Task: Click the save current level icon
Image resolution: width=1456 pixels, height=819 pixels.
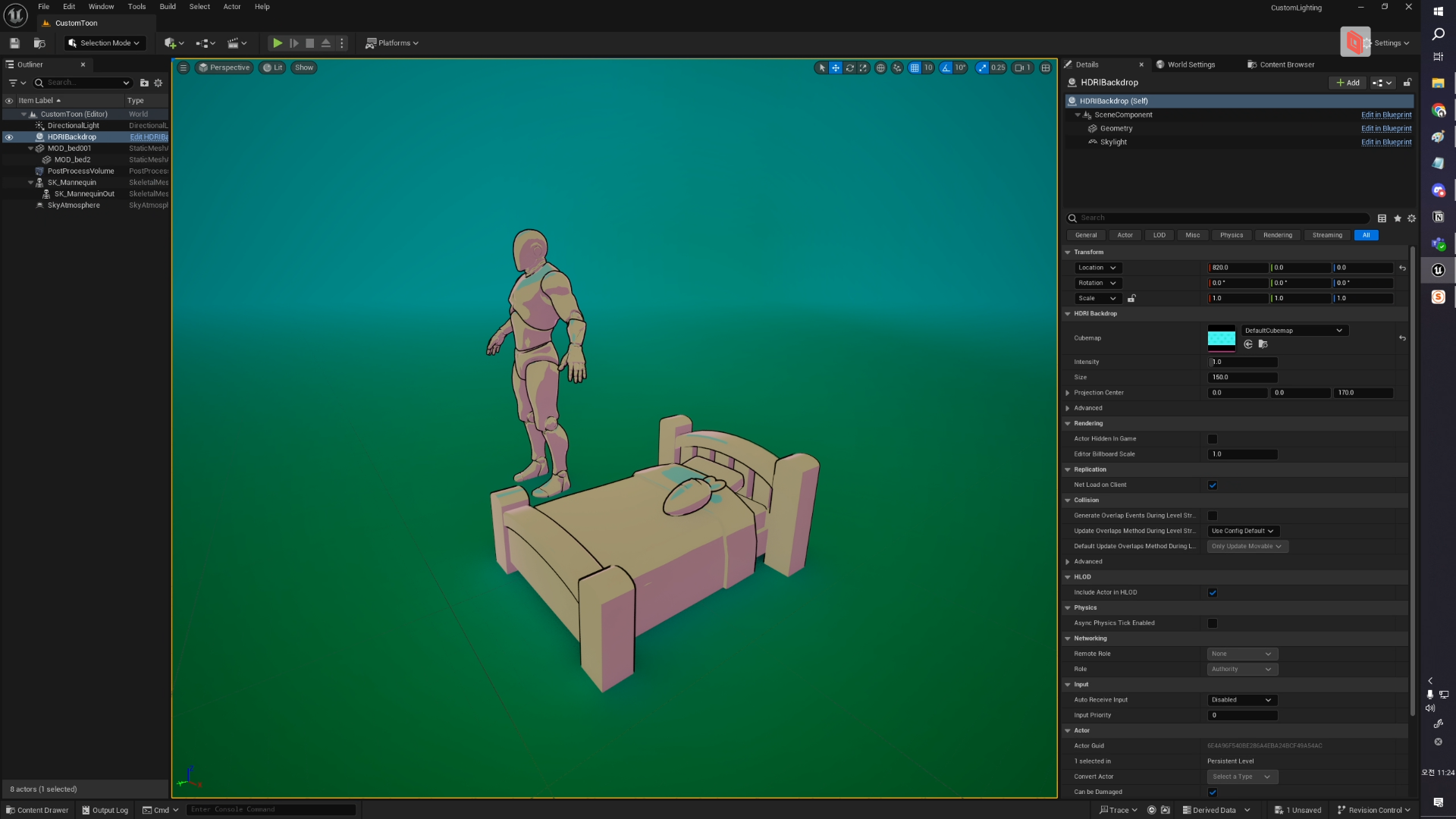Action: 14,43
